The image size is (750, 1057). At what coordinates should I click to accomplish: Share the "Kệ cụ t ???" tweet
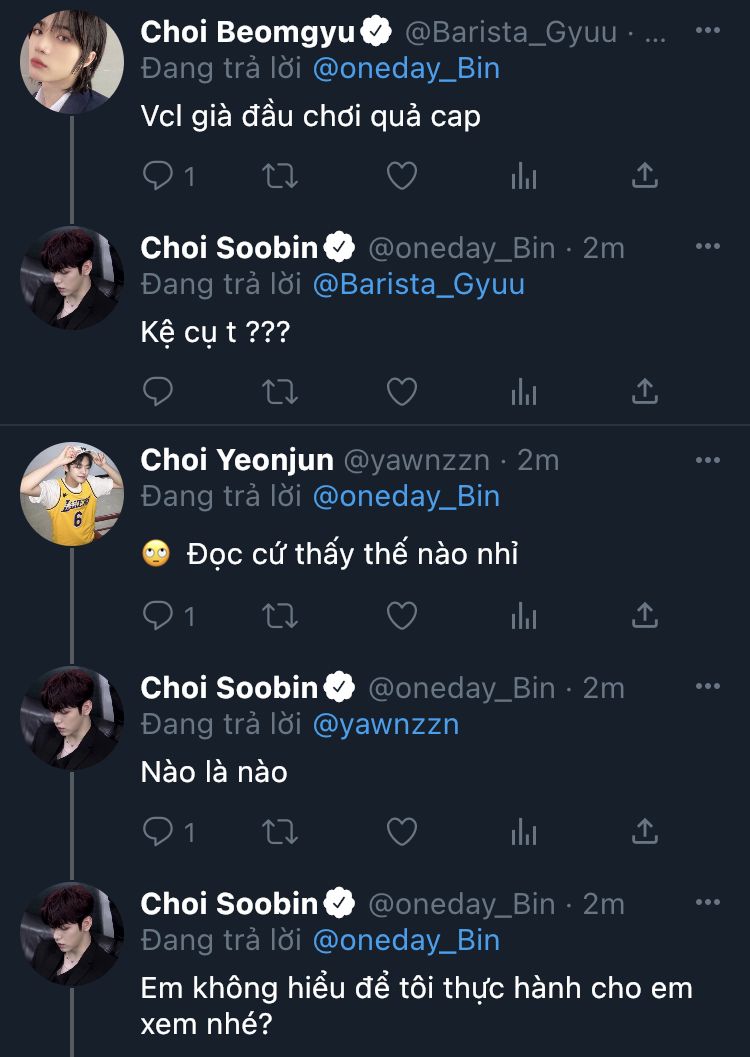point(645,391)
